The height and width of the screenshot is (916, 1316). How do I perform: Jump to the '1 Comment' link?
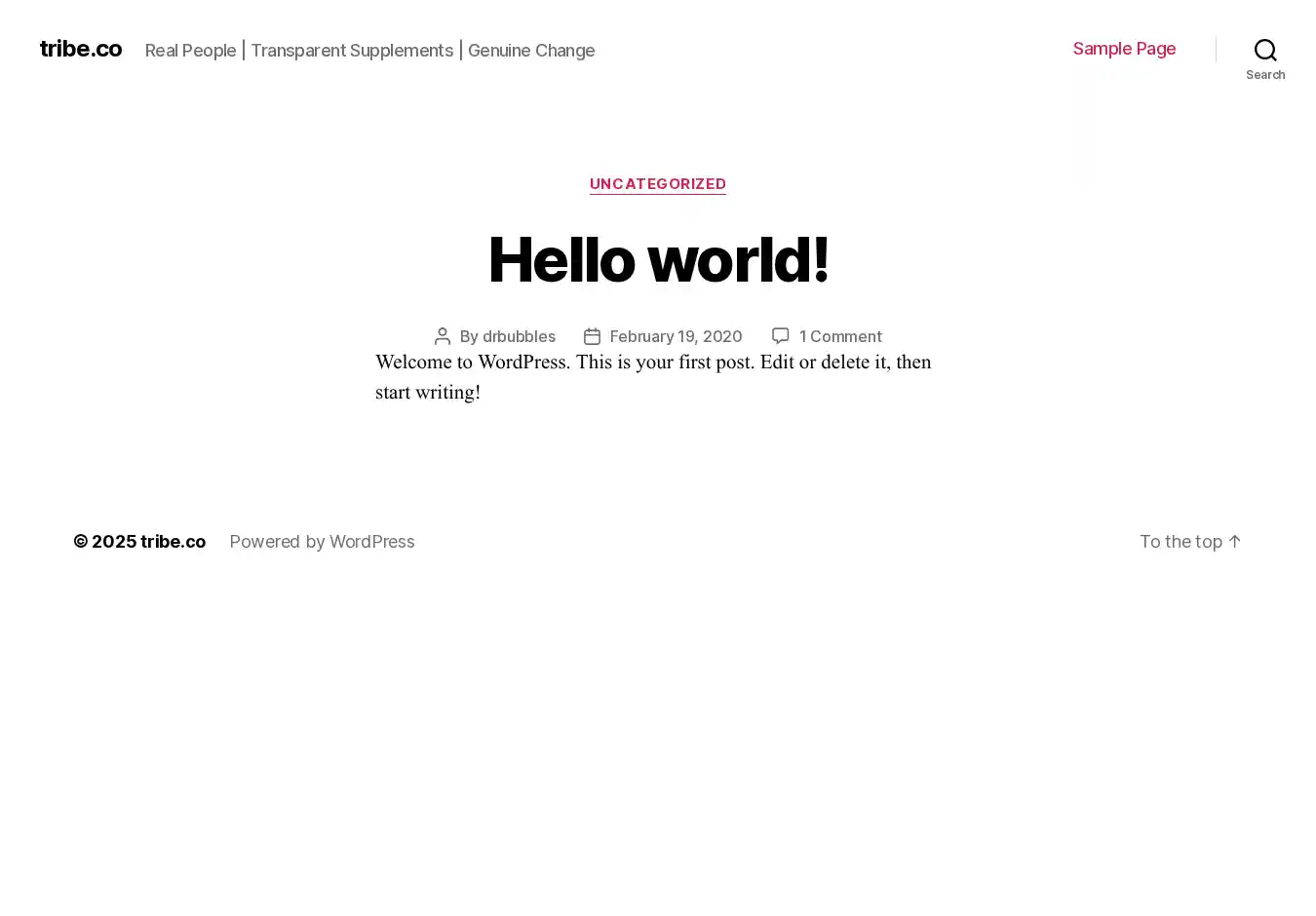[840, 336]
